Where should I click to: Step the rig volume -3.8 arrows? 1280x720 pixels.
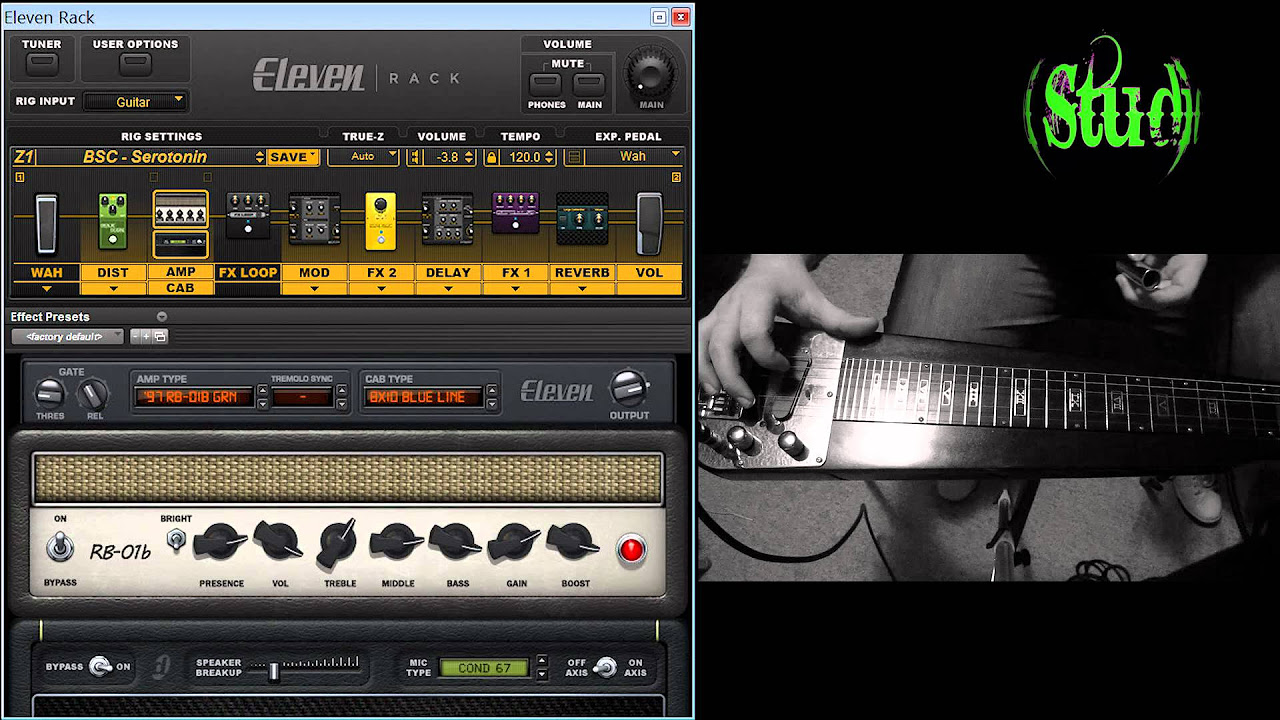click(469, 157)
